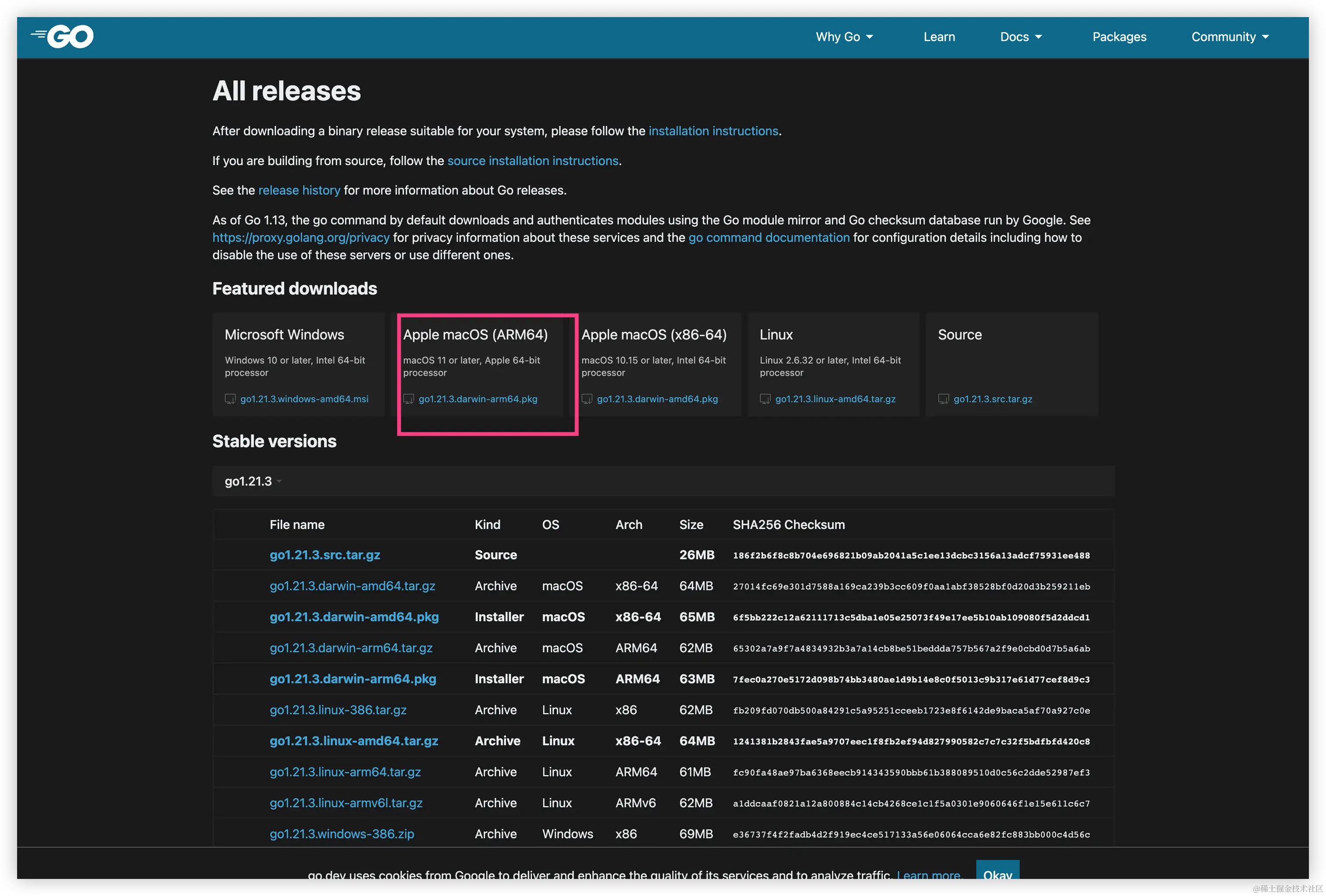Click download icon beside featured go1.21.3.darwin-amd64.pkg

coord(587,398)
